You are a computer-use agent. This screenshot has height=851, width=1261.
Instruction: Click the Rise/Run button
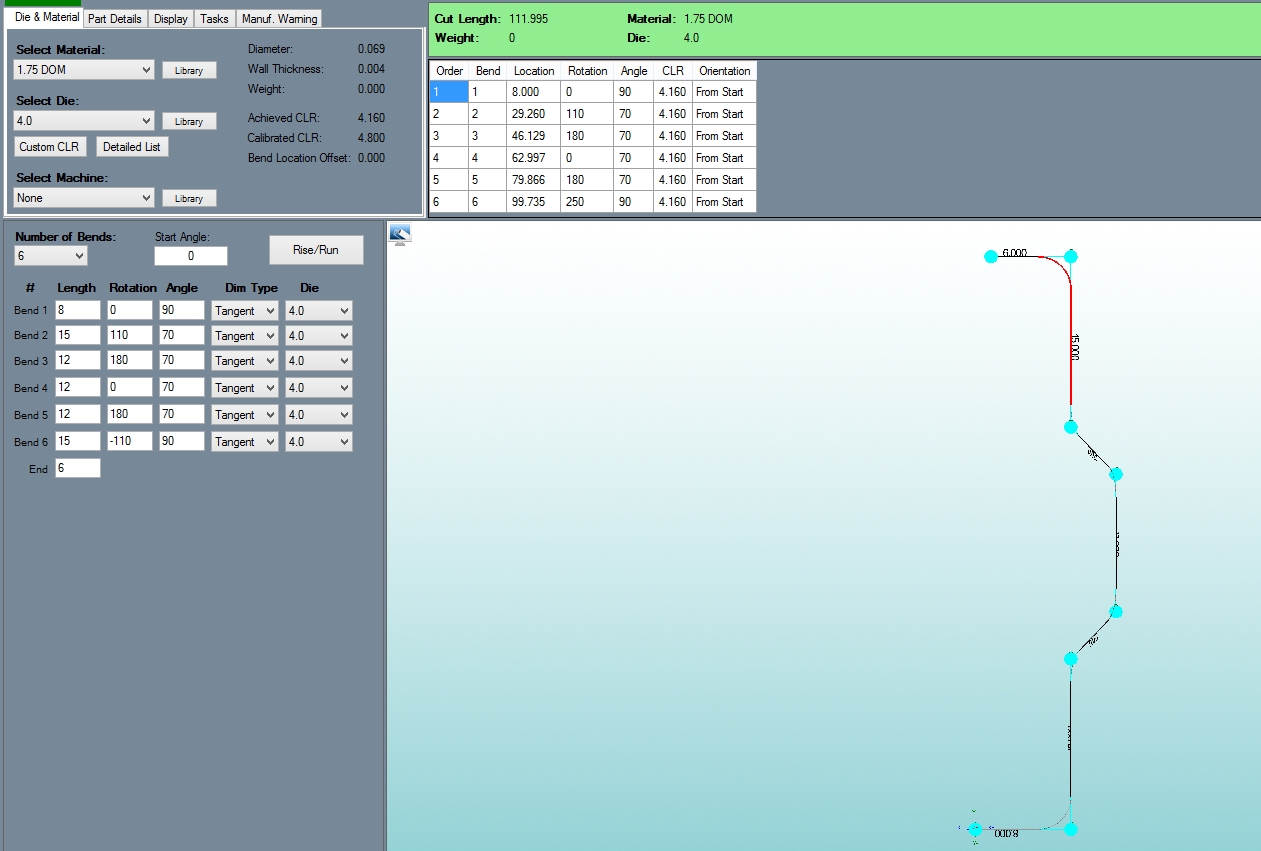[316, 250]
